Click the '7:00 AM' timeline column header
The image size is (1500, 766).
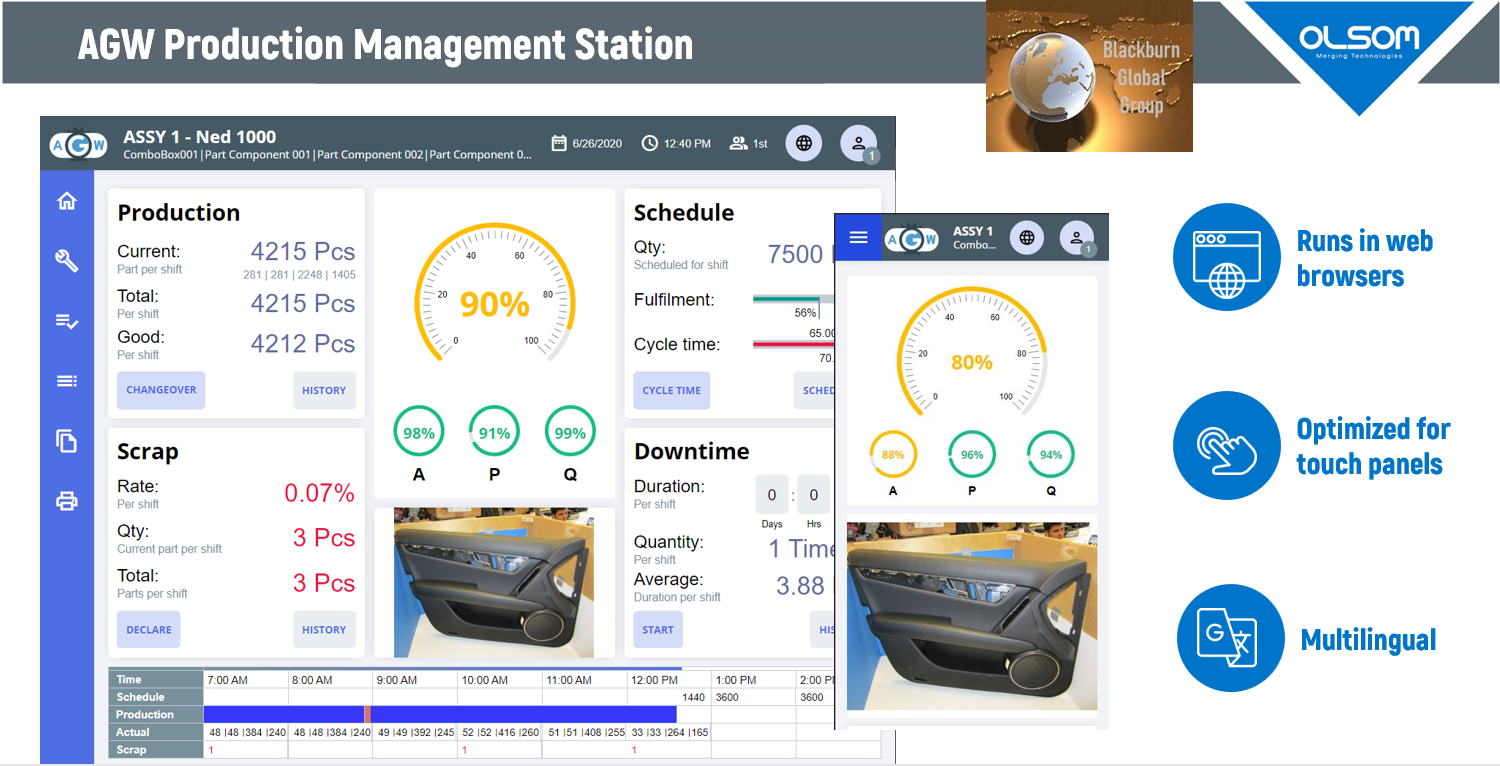[228, 680]
